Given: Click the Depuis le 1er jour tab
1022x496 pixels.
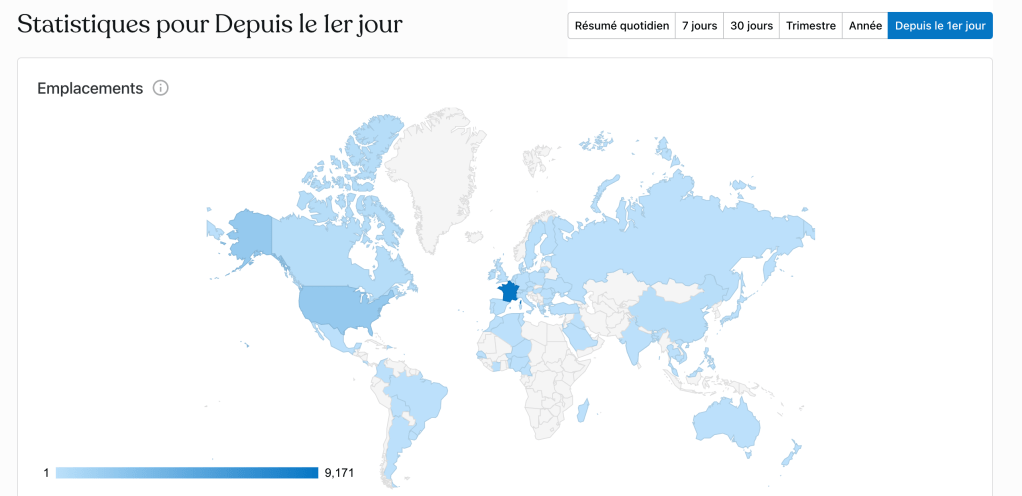Looking at the screenshot, I should [939, 26].
